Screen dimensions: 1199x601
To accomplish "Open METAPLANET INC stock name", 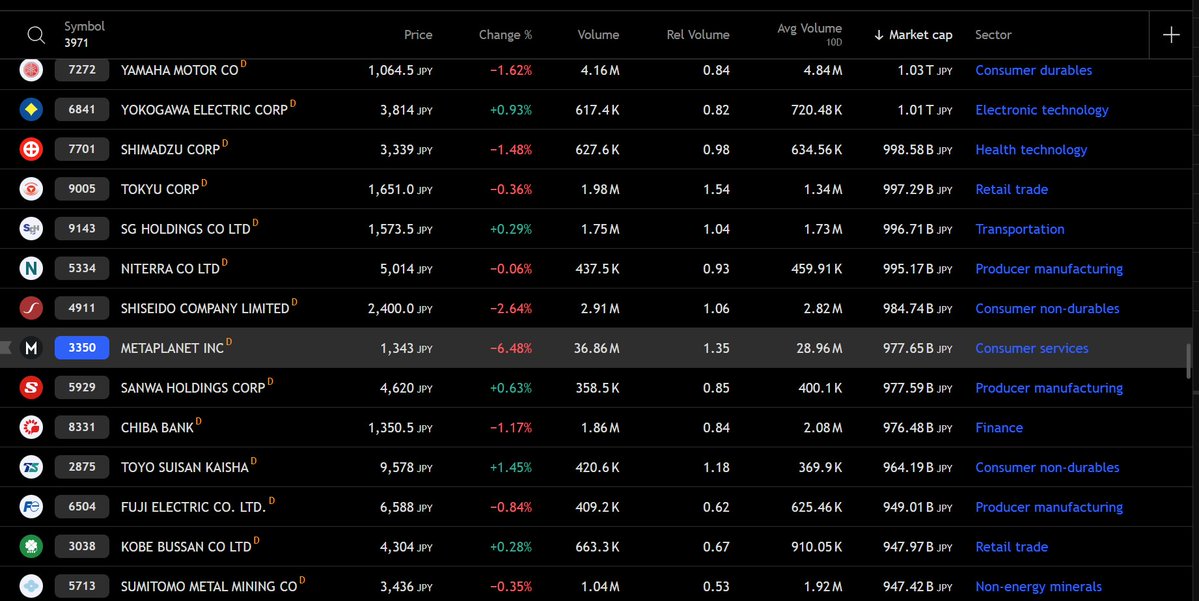I will click(x=172, y=349).
